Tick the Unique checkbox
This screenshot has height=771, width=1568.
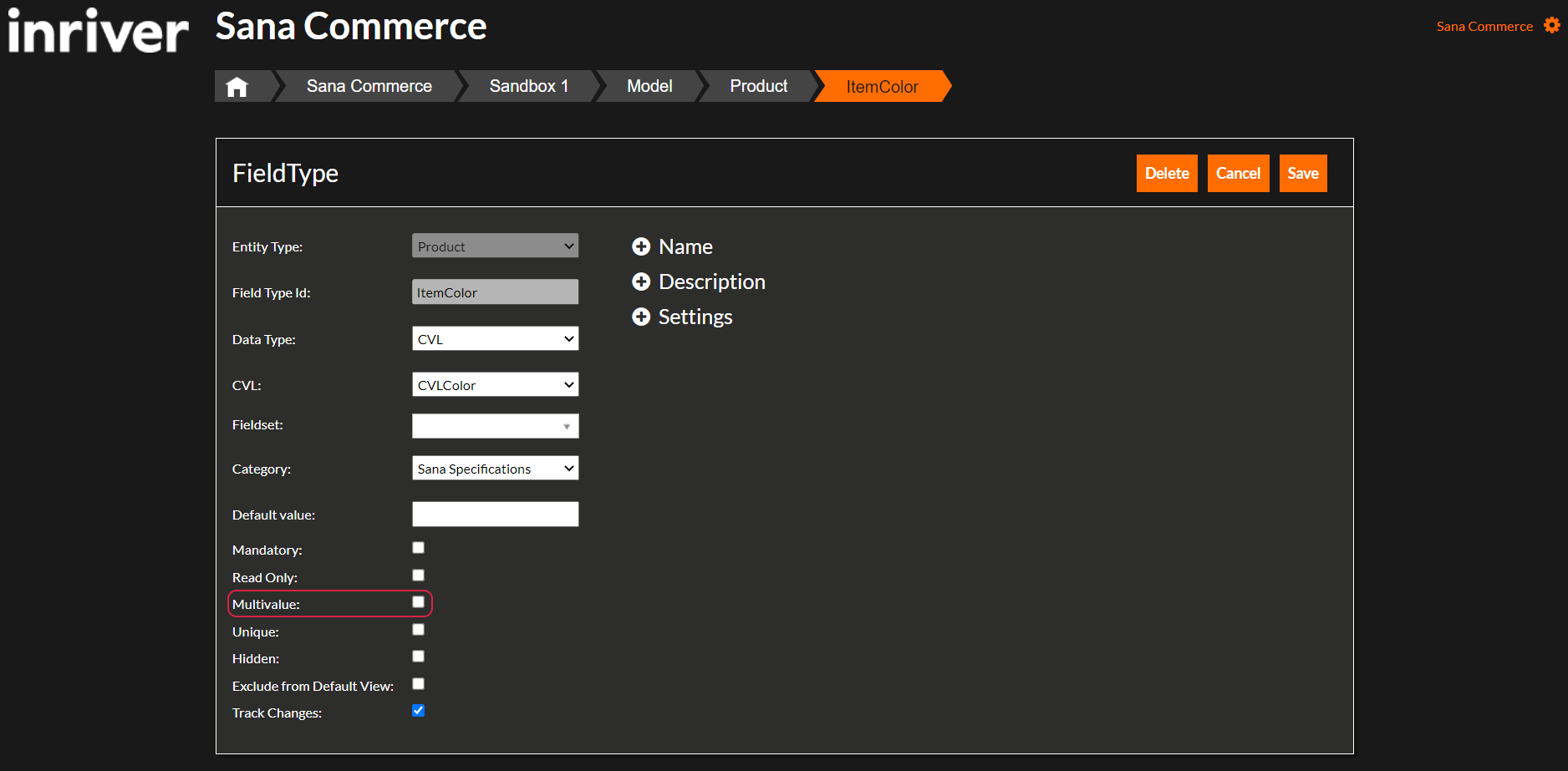click(418, 630)
